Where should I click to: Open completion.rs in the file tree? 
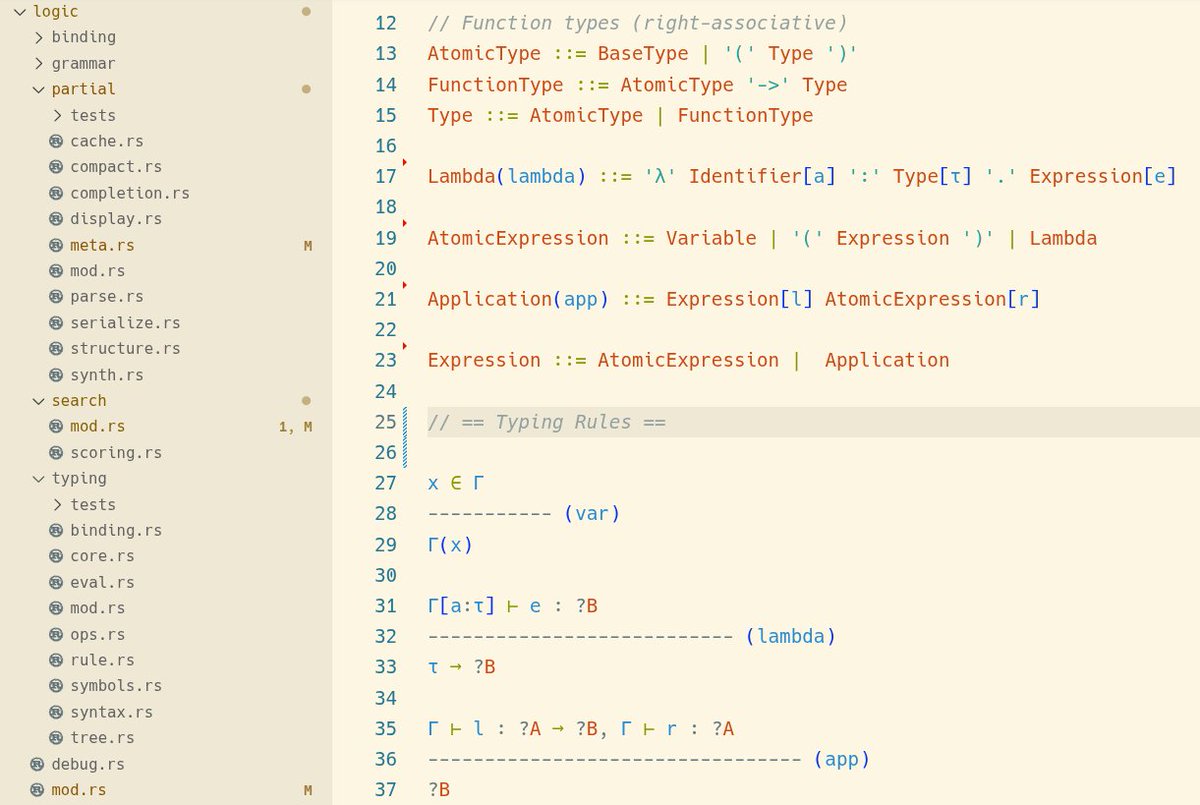pyautogui.click(x=130, y=193)
